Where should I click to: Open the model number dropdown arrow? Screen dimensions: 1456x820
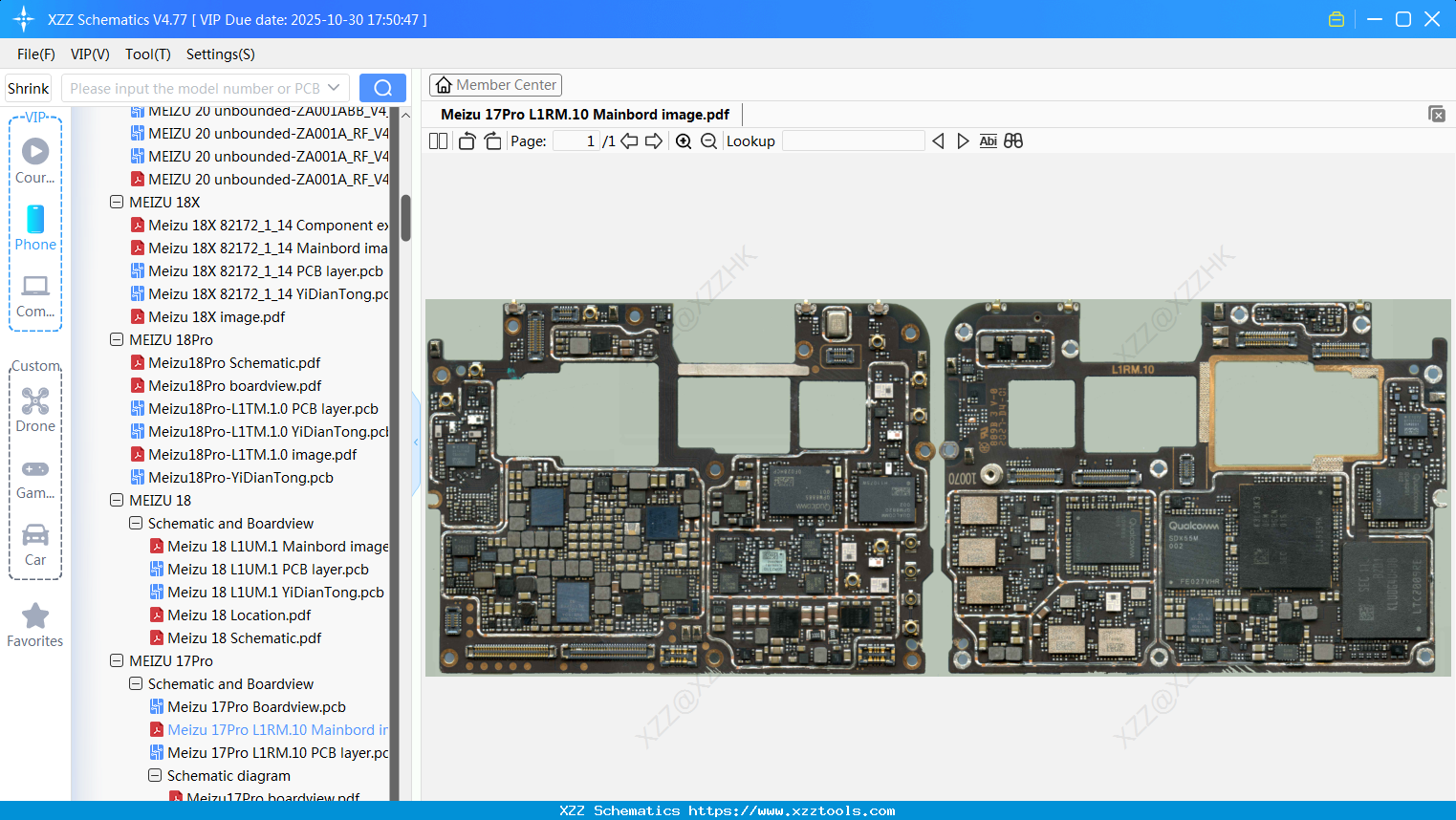point(334,88)
